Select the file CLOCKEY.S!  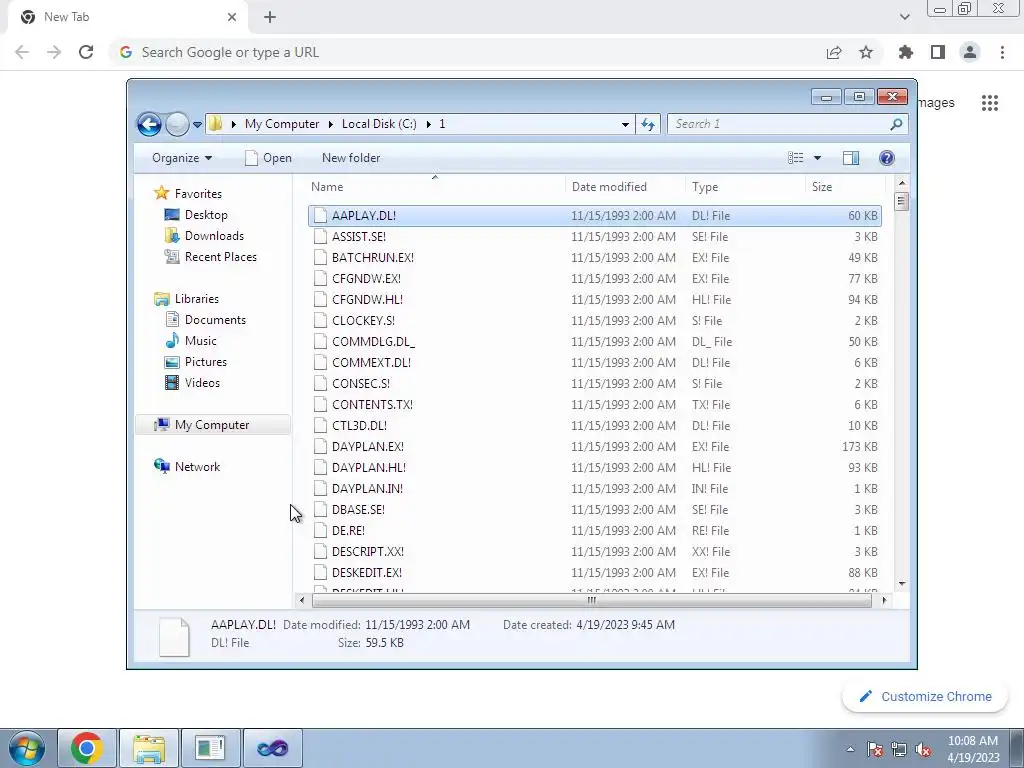[594, 321]
